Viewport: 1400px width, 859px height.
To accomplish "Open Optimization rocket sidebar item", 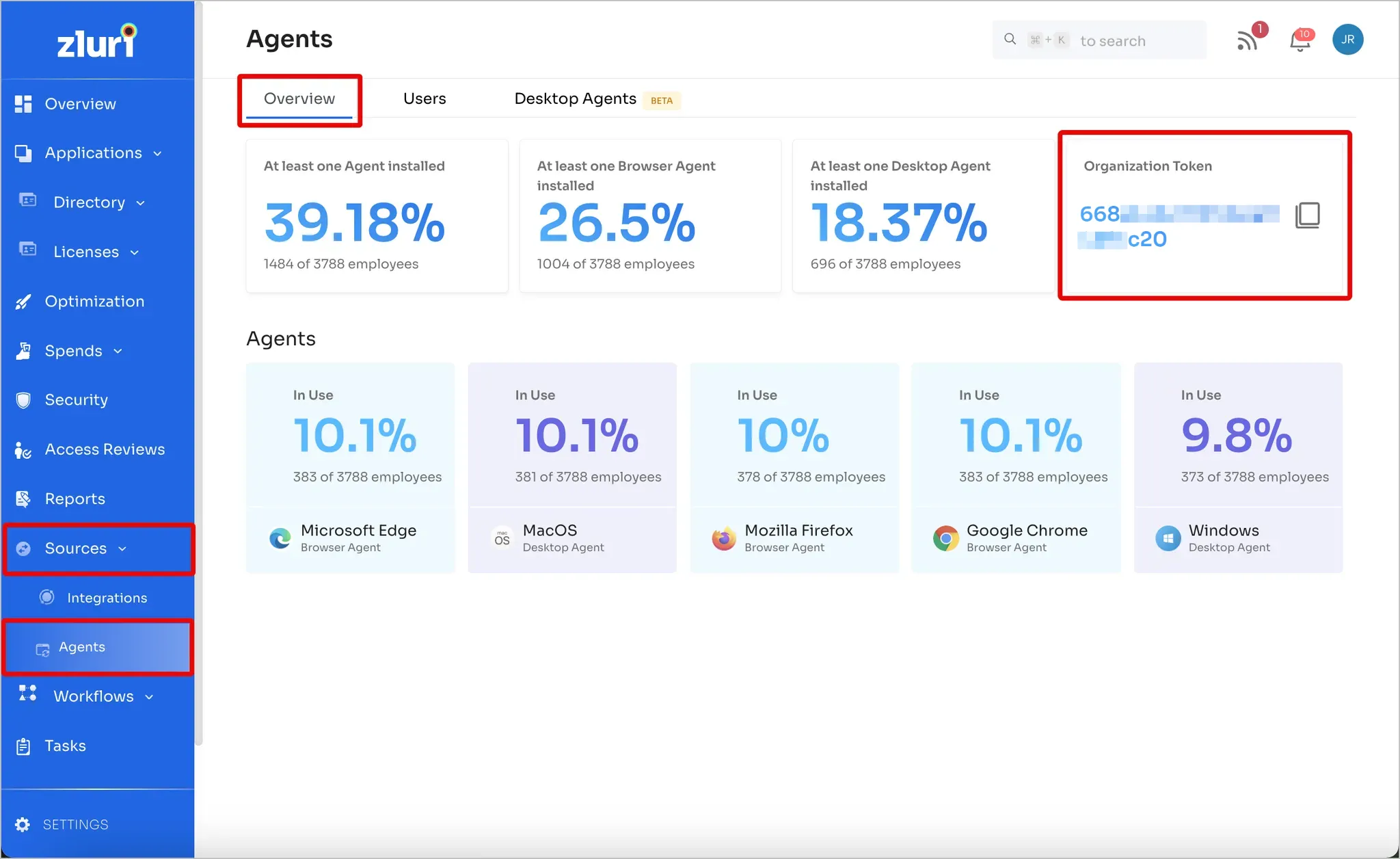I will [x=94, y=302].
